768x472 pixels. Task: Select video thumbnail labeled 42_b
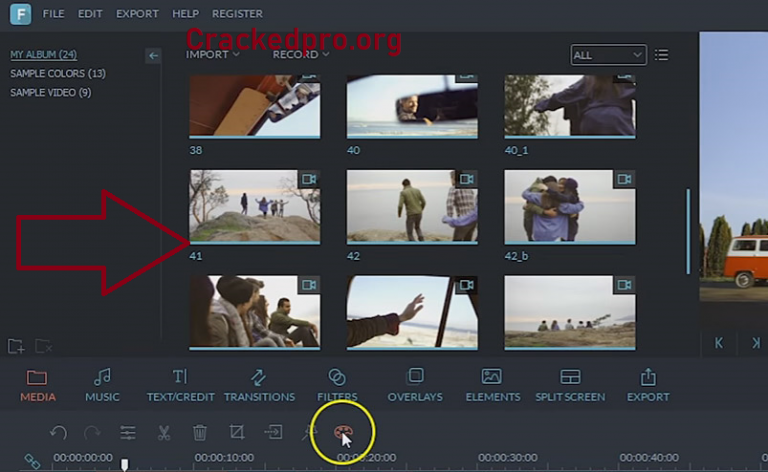pyautogui.click(x=569, y=208)
